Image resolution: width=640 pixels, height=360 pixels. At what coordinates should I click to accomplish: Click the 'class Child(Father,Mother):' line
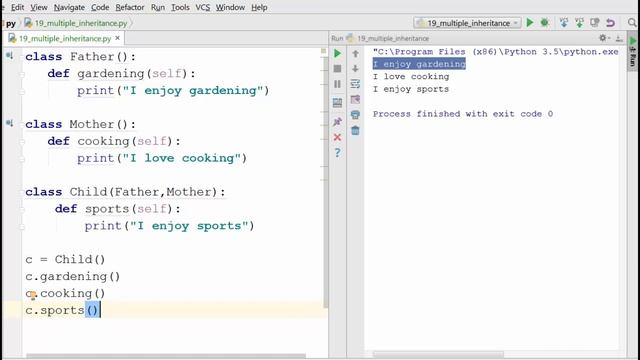pyautogui.click(x=125, y=192)
